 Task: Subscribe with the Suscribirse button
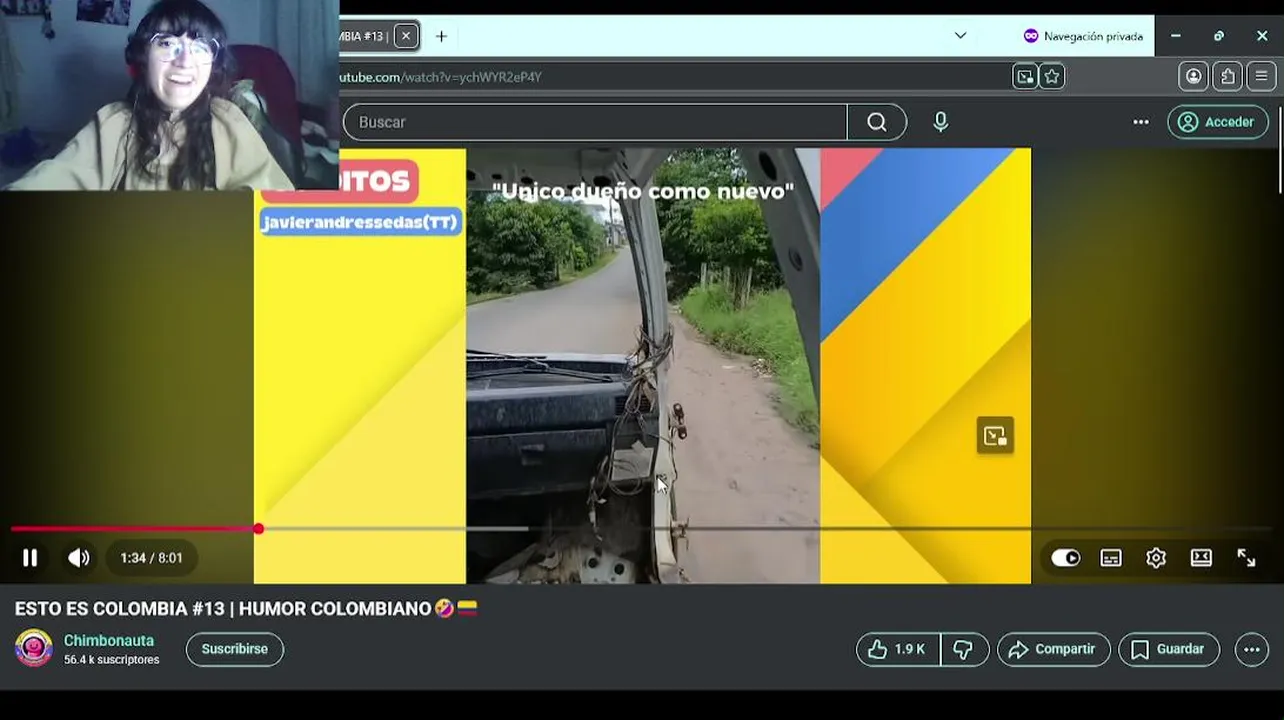pyautogui.click(x=235, y=649)
